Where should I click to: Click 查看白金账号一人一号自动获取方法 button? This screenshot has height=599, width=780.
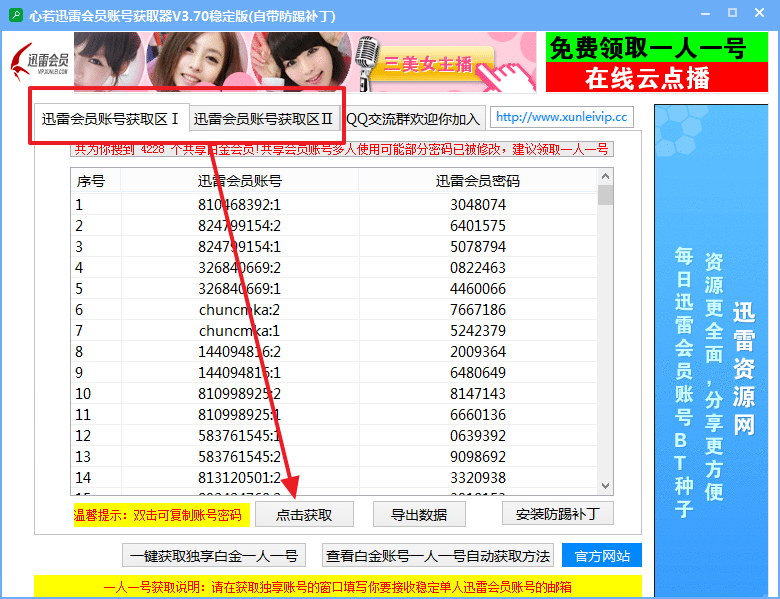click(438, 556)
